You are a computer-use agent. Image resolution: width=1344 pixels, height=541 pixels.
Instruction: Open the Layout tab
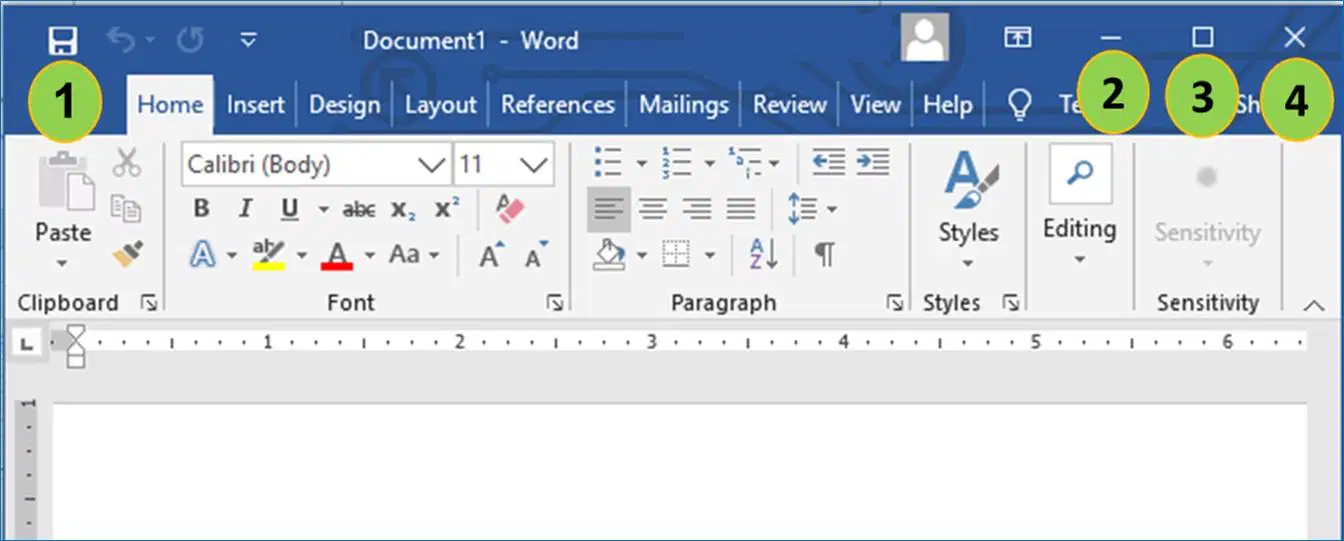[440, 104]
